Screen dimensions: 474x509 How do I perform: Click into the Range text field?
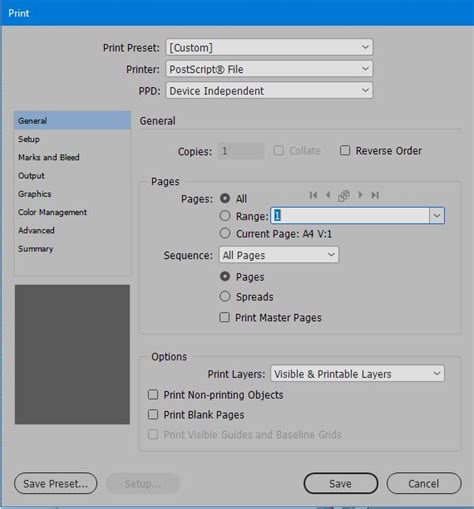point(350,216)
